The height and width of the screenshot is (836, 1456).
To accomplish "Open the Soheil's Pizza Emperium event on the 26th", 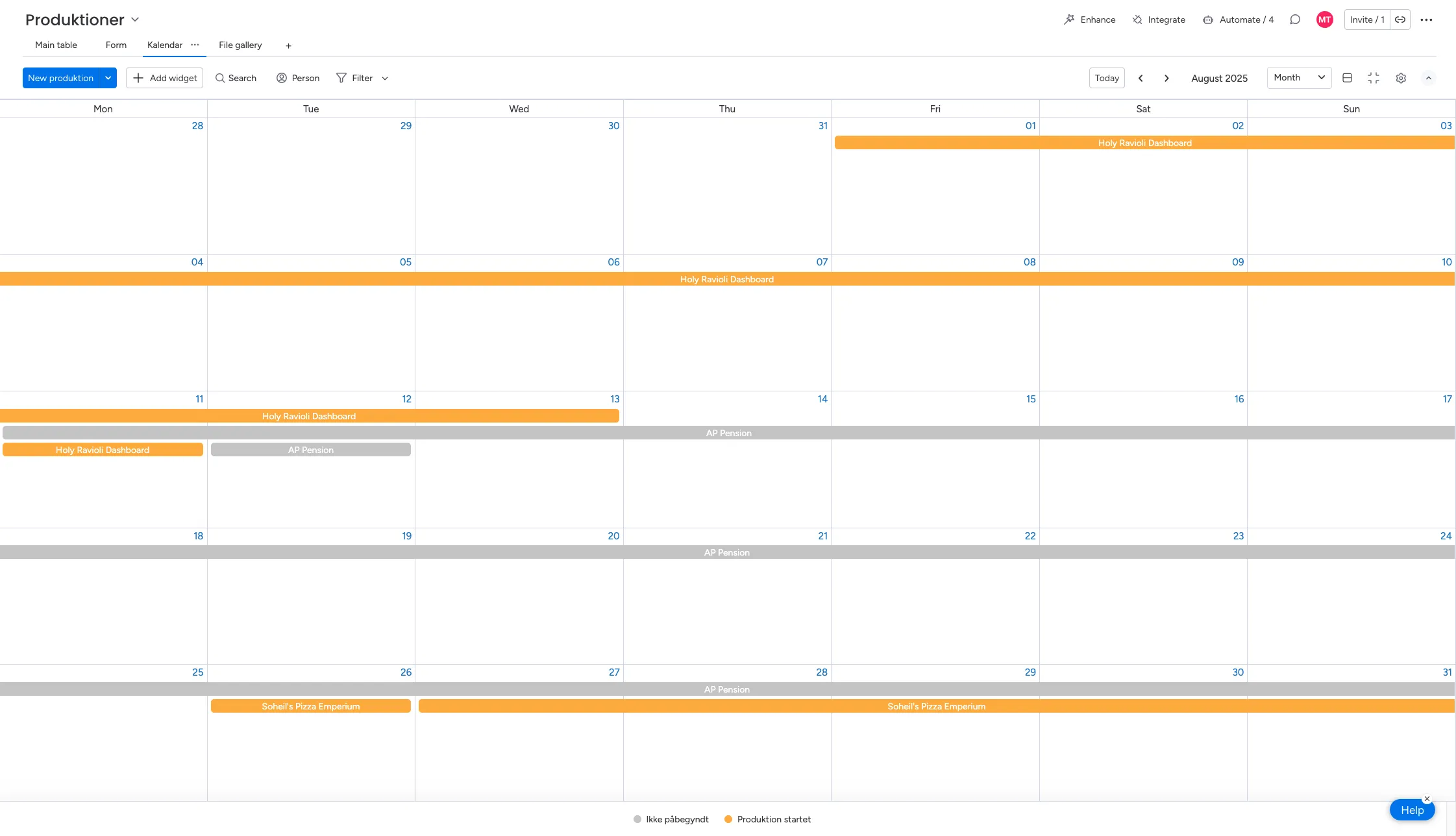I will click(310, 706).
